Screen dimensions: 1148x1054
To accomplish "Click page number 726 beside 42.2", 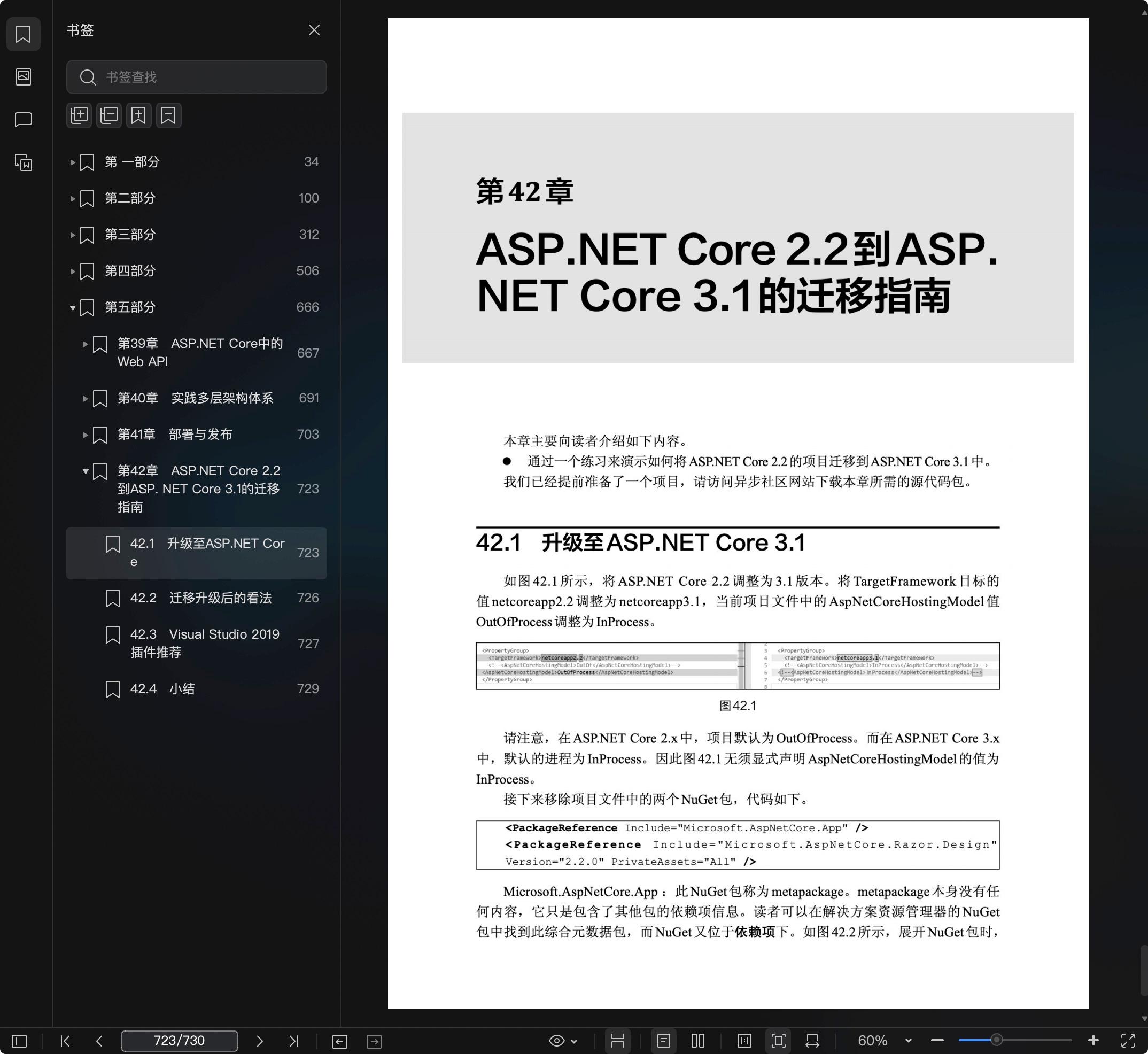I will click(308, 598).
